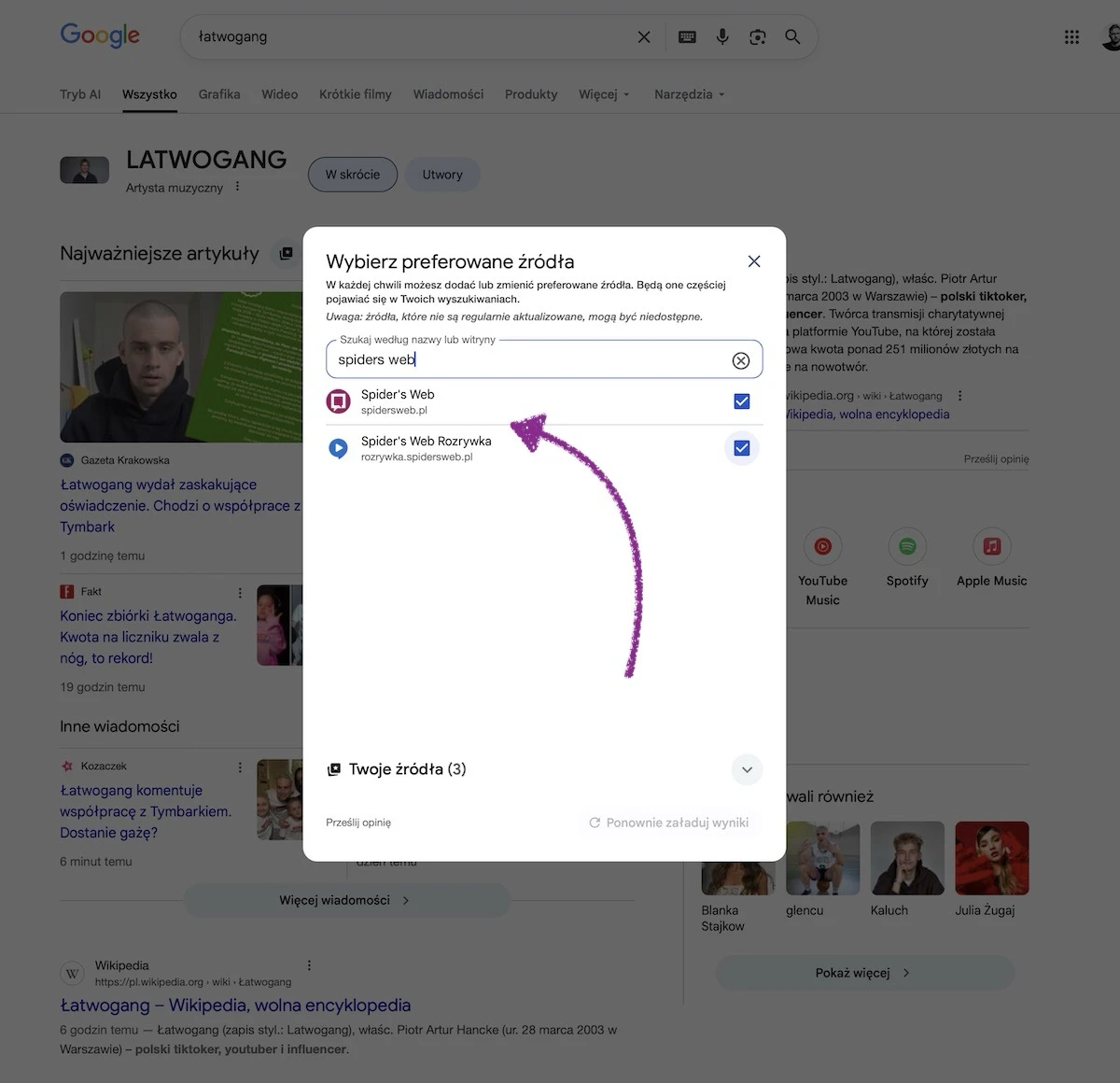
Task: Click the magnifier search icon
Action: point(792,36)
